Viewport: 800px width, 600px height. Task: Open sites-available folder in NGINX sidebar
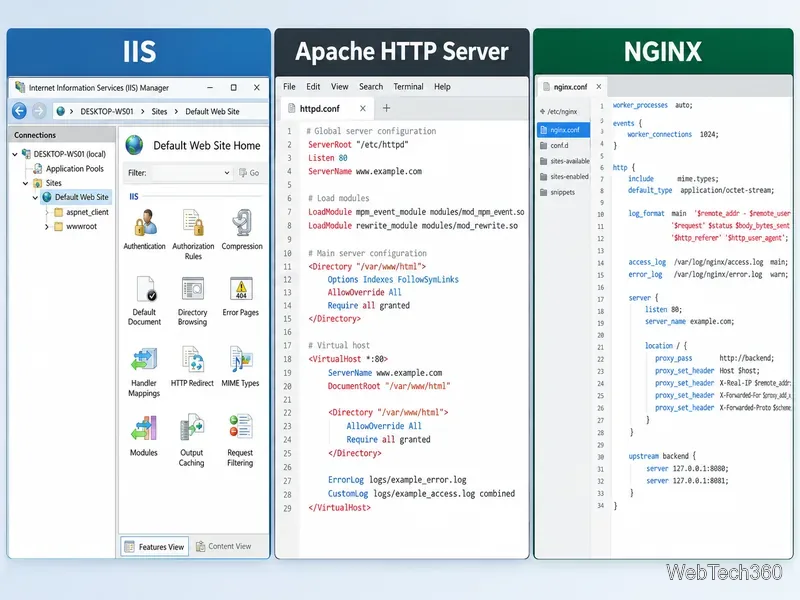coord(565,161)
